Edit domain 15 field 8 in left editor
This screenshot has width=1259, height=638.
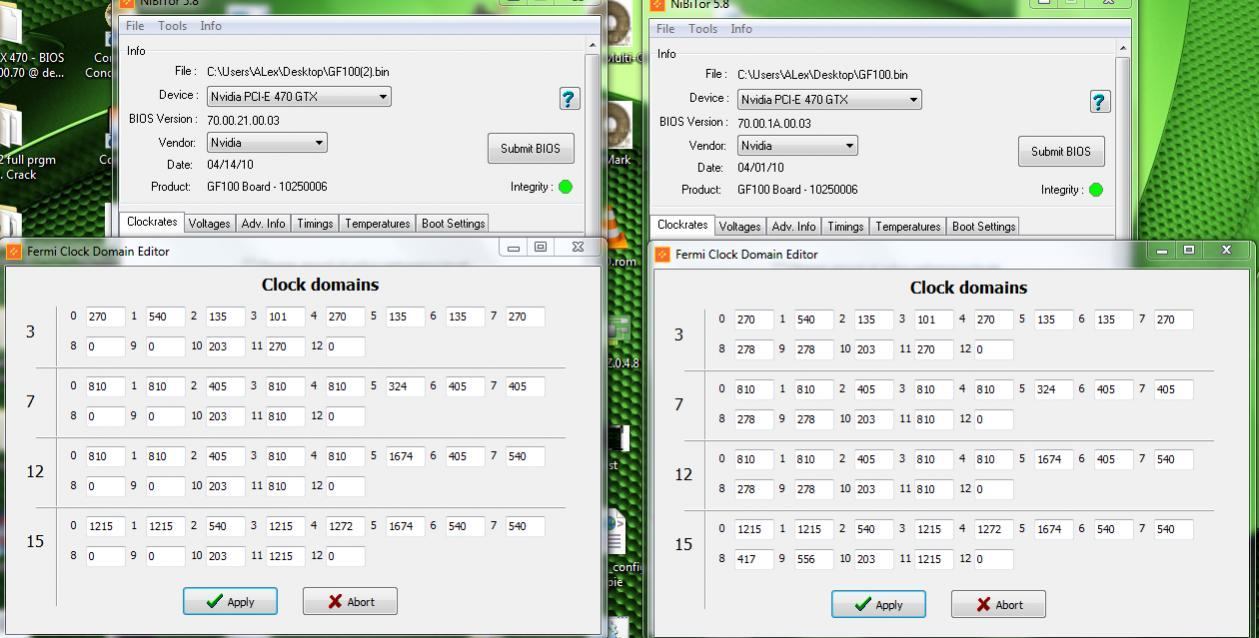tap(105, 556)
